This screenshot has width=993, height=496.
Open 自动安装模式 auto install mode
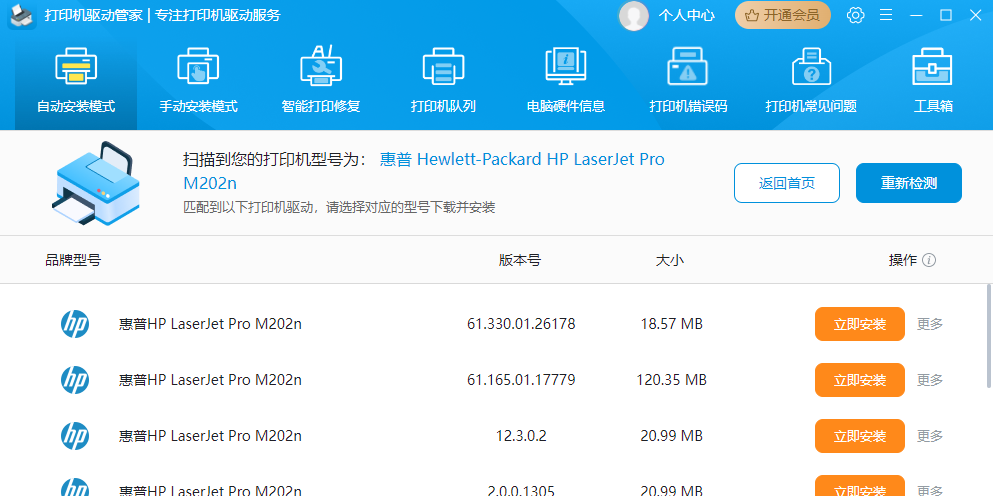click(x=76, y=80)
